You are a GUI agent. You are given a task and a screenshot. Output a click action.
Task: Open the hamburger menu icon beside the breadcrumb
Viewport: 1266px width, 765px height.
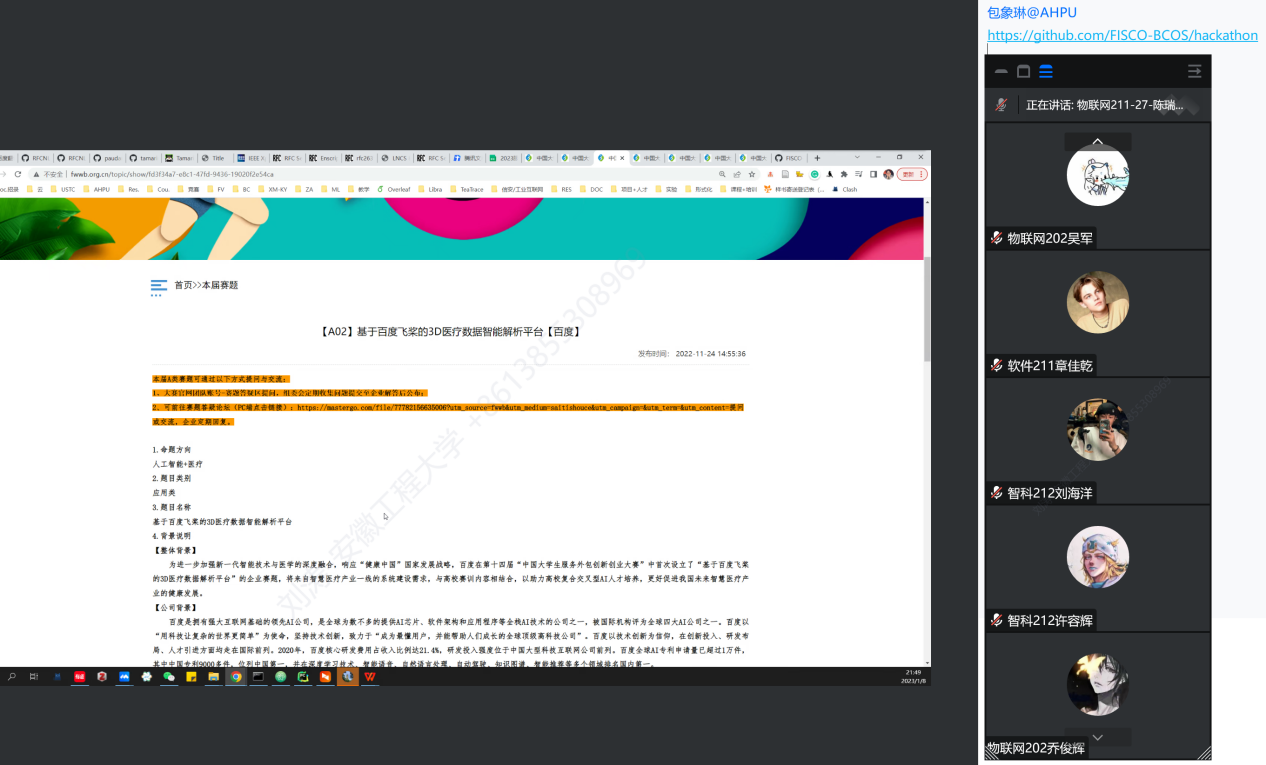pyautogui.click(x=159, y=287)
